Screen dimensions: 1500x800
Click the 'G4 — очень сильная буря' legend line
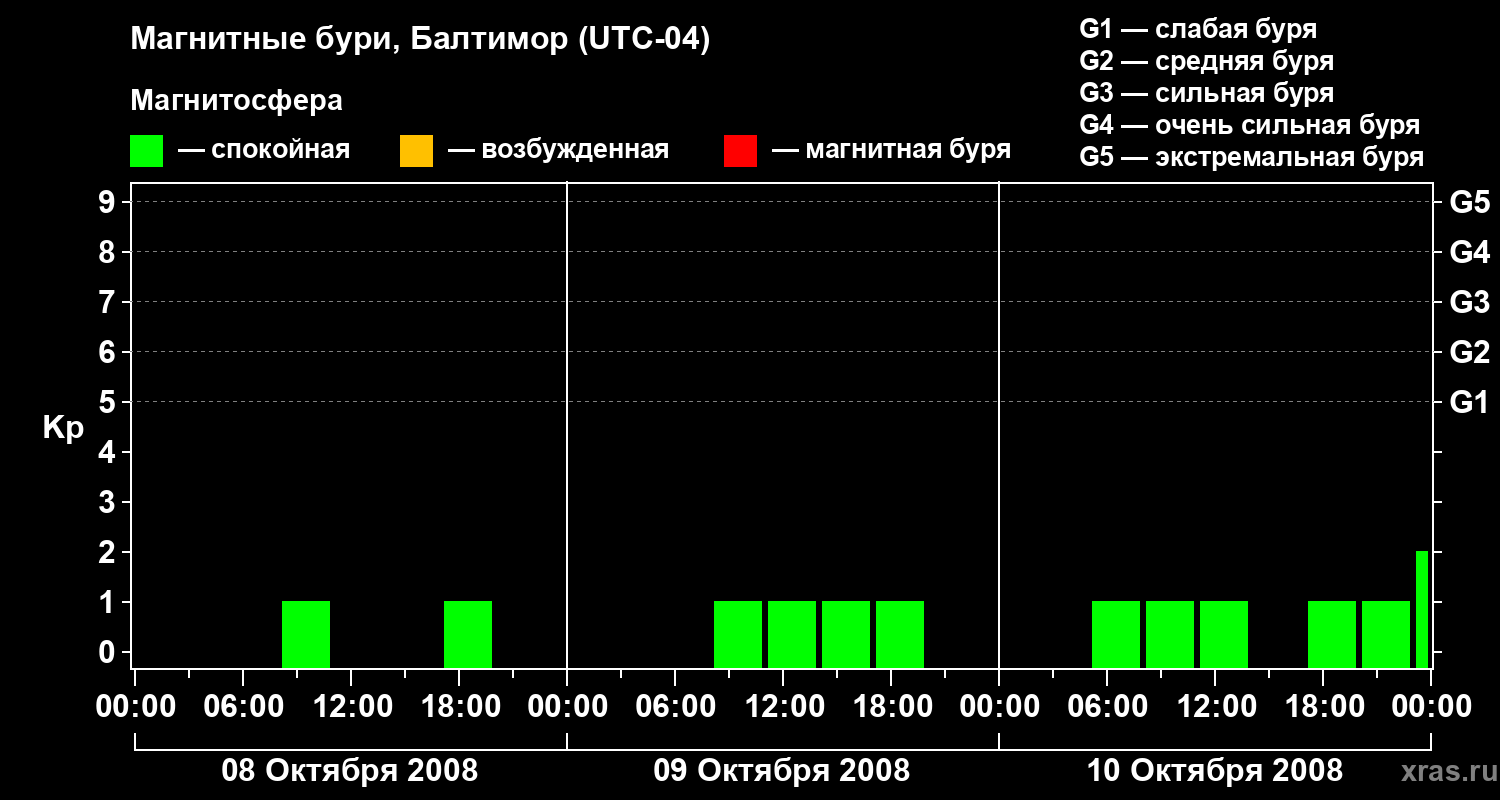pyautogui.click(x=1250, y=125)
